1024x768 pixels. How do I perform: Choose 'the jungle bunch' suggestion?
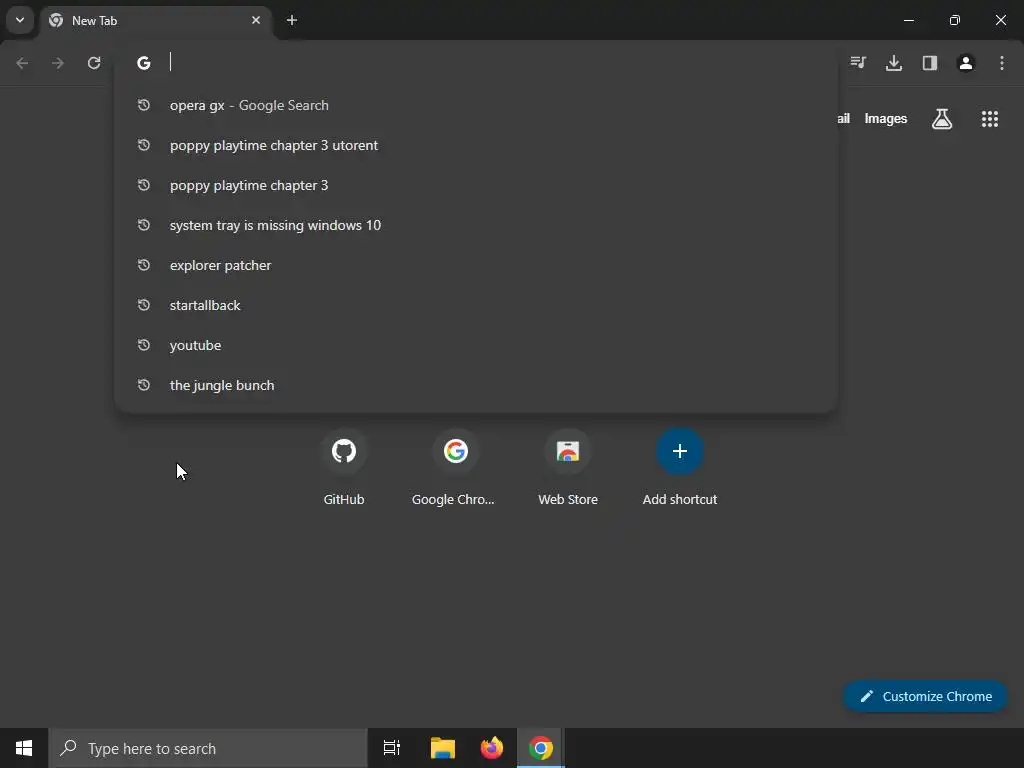(x=476, y=385)
